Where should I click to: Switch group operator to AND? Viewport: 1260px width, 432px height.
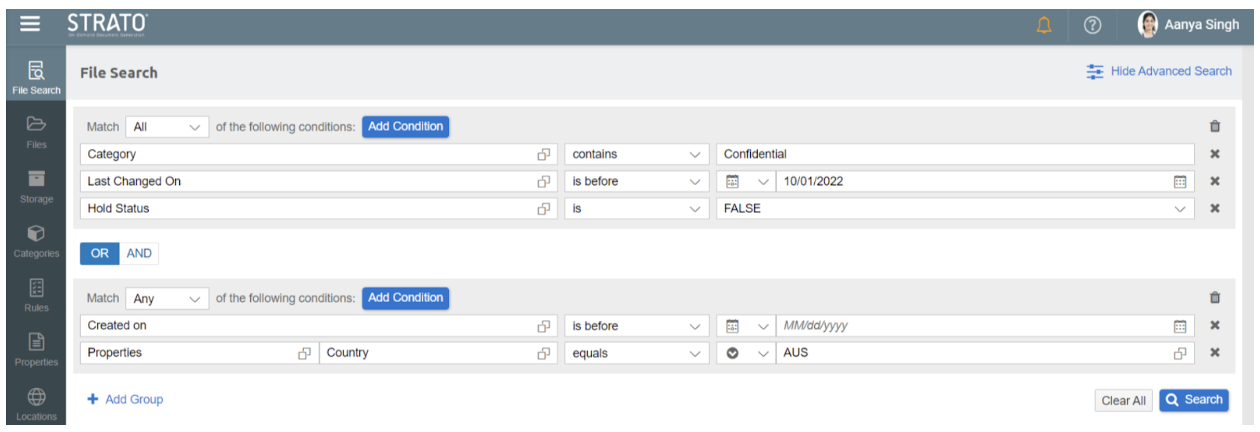pos(139,253)
